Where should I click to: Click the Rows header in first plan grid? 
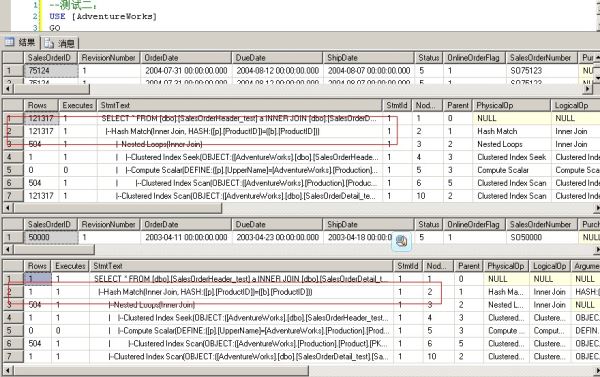[41, 105]
